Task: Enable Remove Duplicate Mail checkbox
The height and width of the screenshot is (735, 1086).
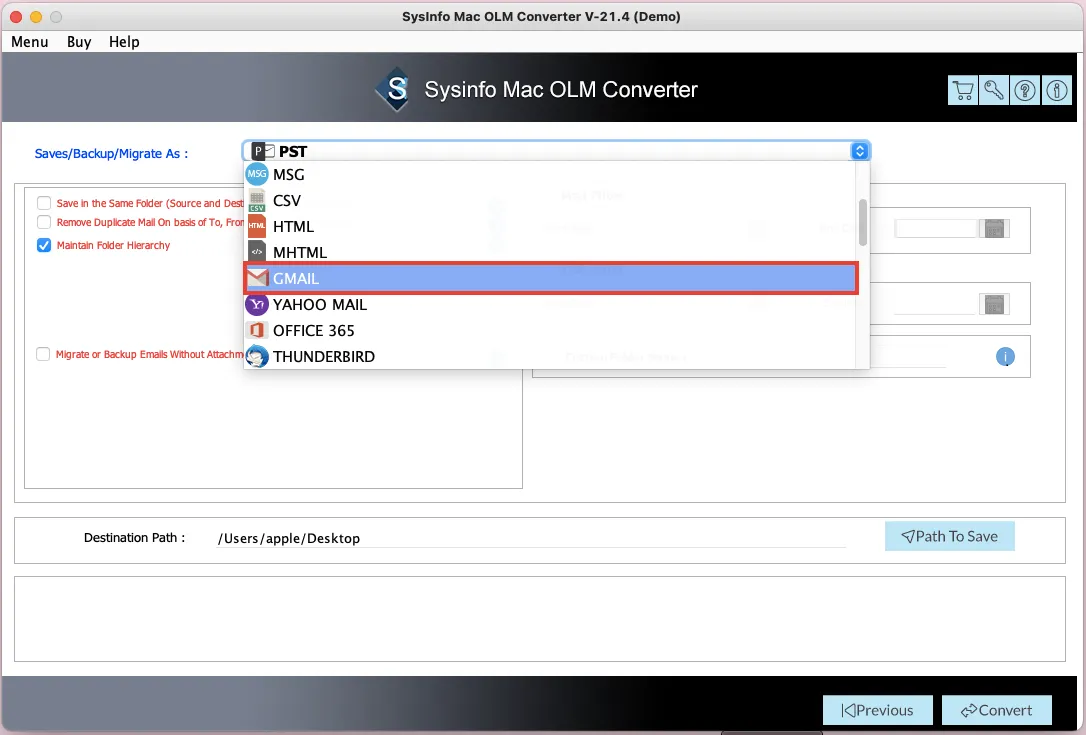Action: click(x=44, y=222)
